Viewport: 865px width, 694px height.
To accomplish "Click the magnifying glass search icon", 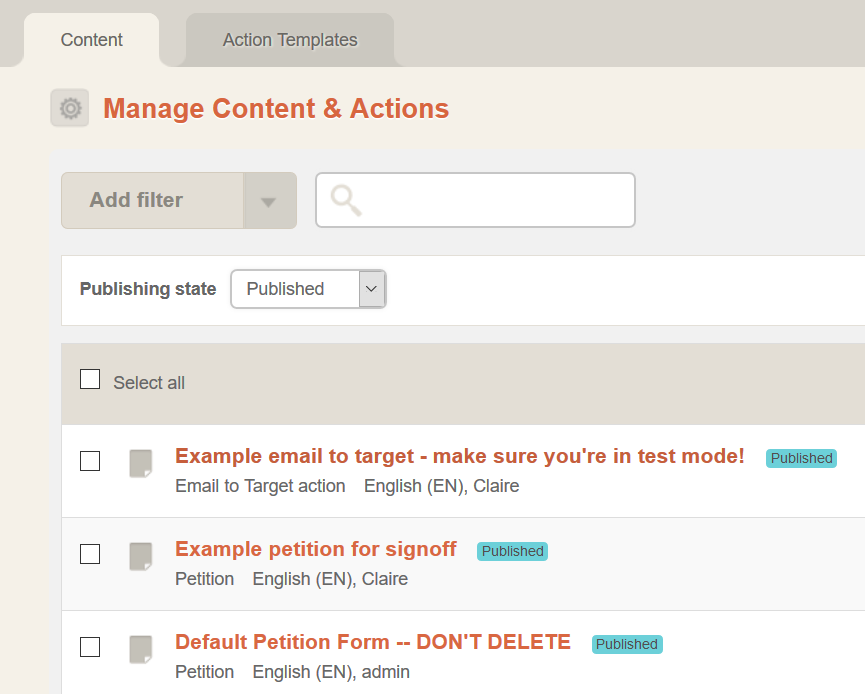I will (x=346, y=200).
